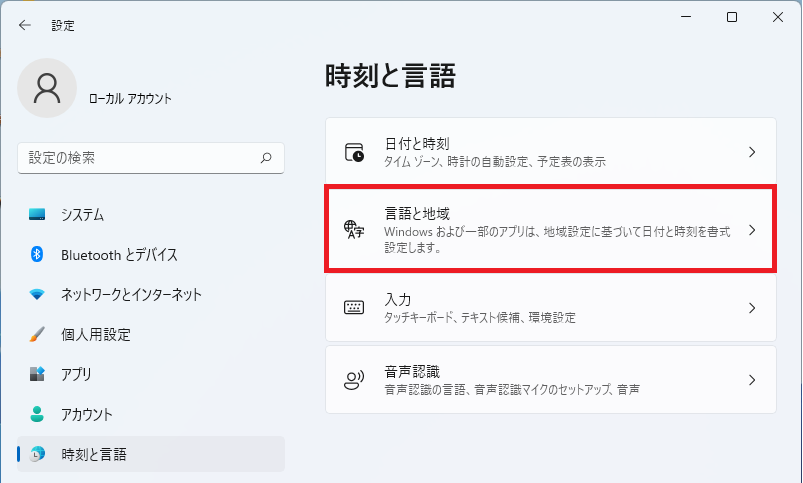
Task: Click the search magnifier icon
Action: [x=266, y=158]
